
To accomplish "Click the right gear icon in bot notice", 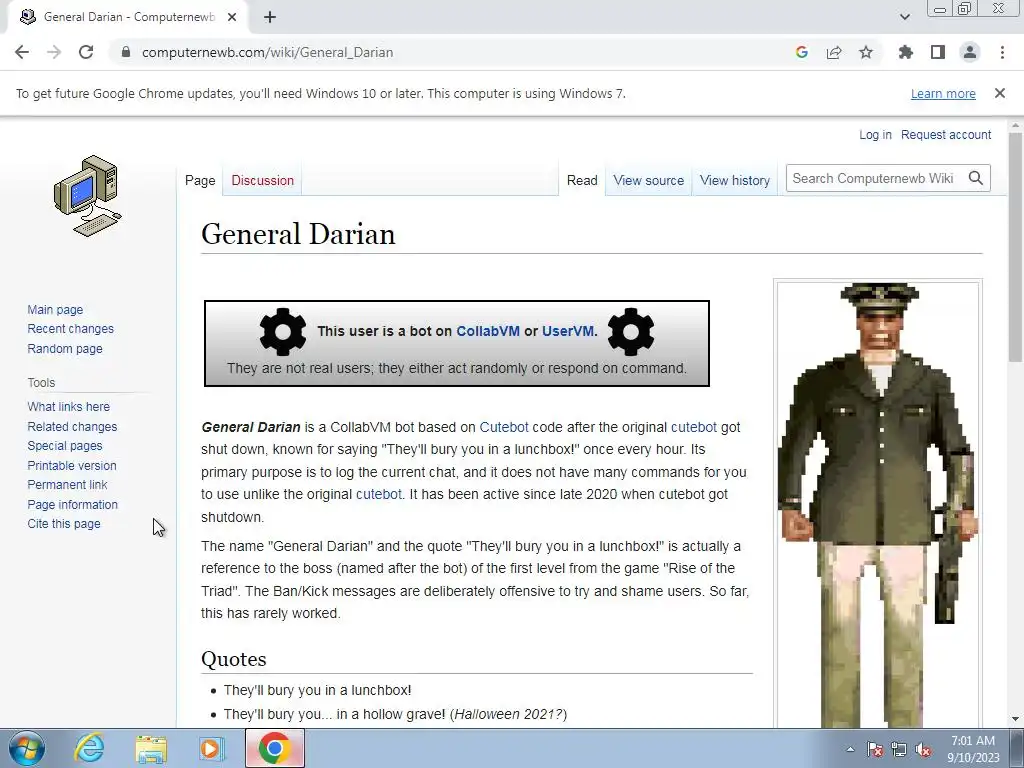I will pos(630,331).
